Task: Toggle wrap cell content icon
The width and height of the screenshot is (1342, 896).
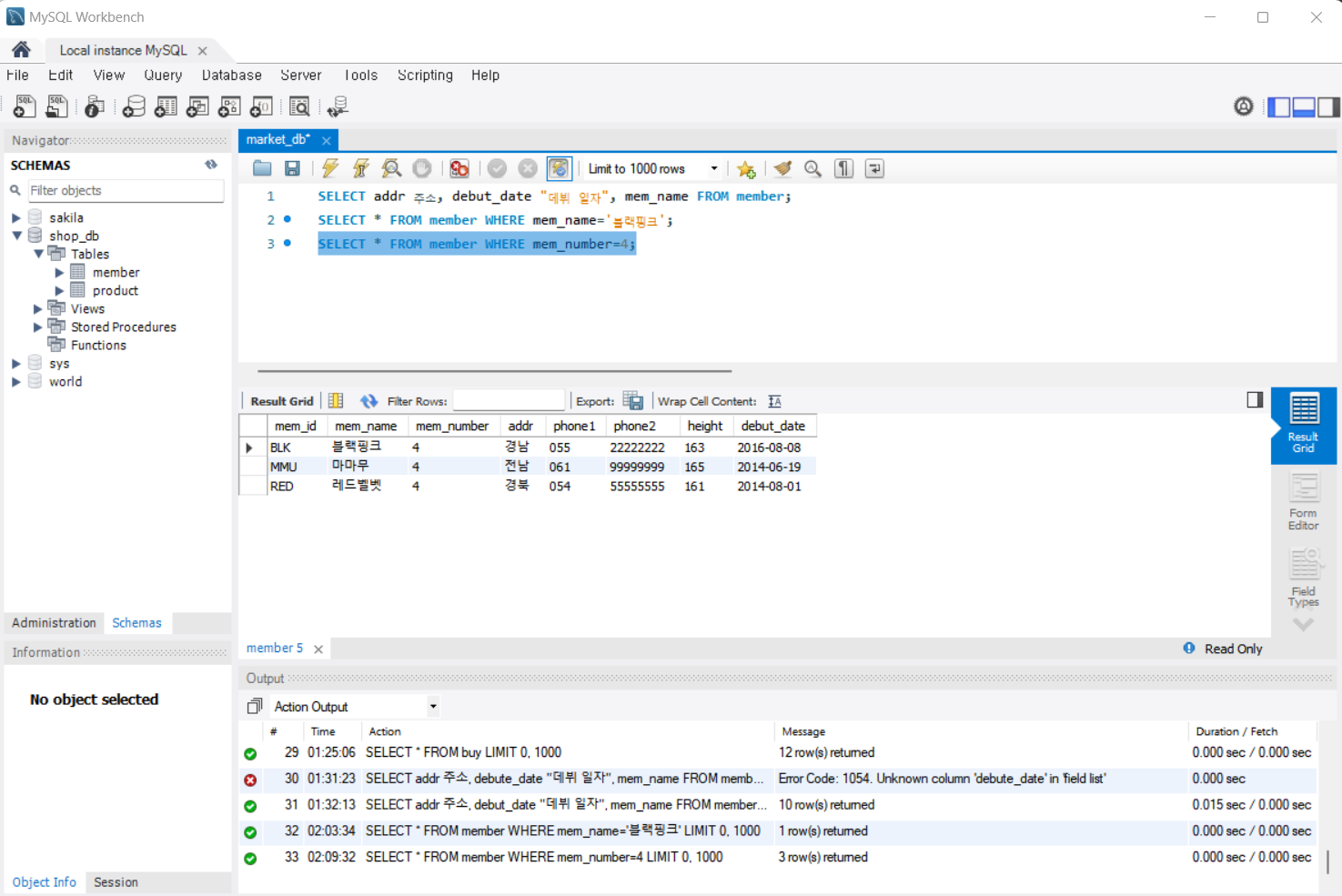Action: (x=774, y=401)
